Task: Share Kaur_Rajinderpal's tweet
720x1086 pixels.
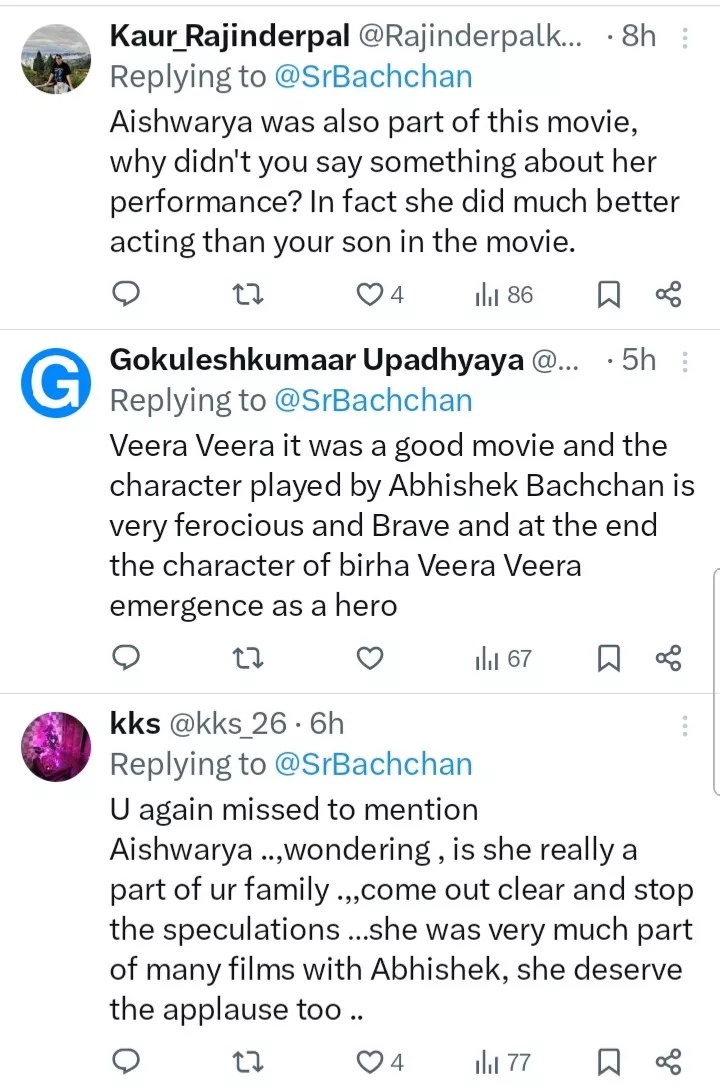Action: point(667,294)
